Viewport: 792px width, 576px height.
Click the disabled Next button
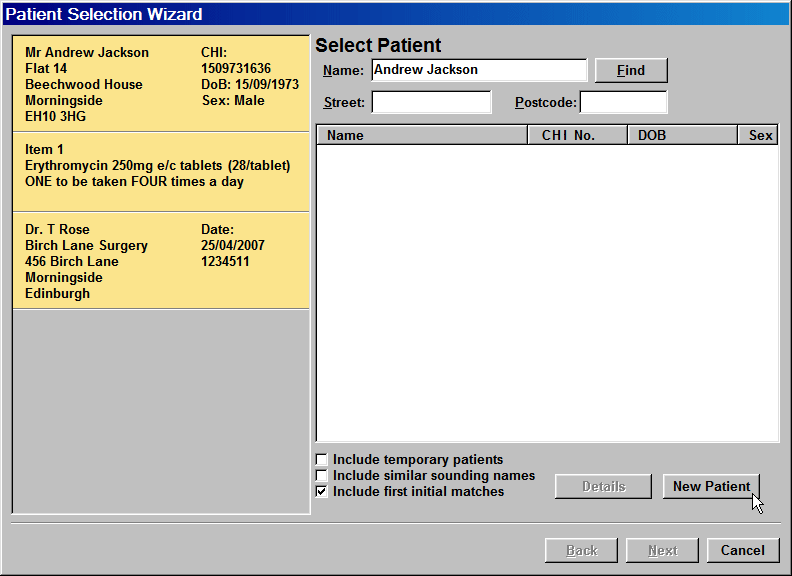[x=662, y=550]
